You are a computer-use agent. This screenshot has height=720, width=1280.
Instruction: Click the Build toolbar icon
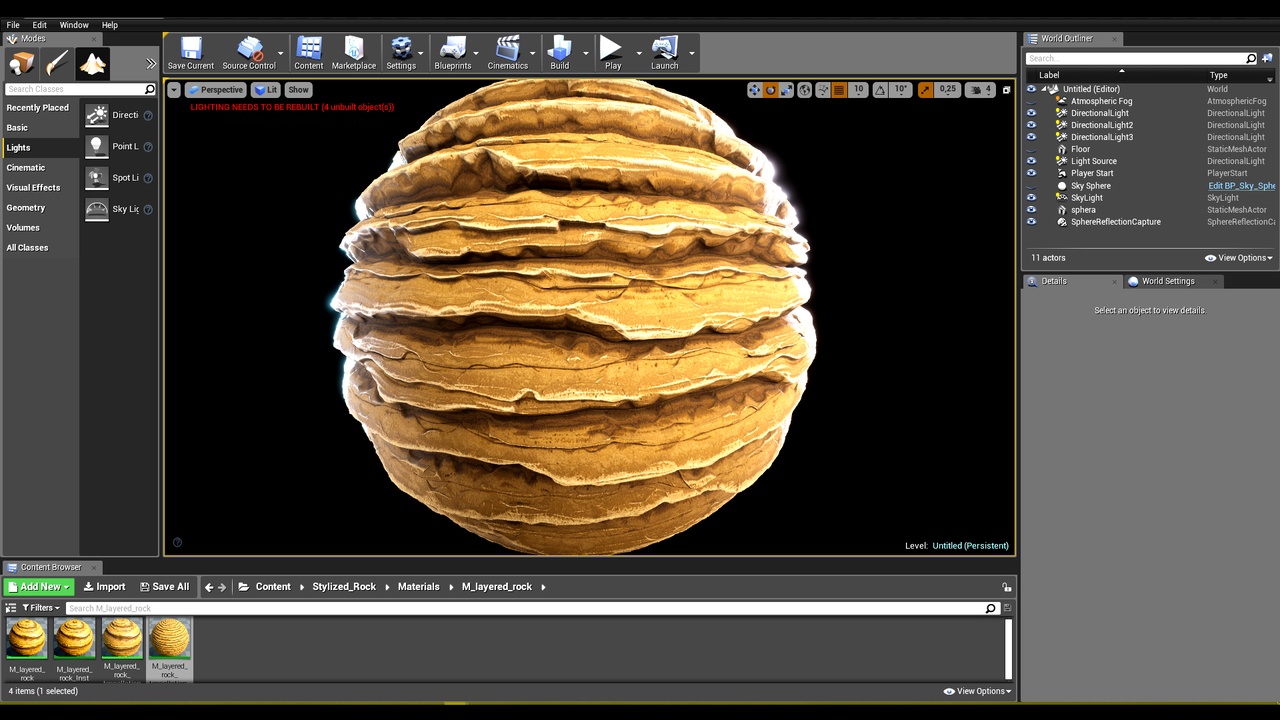(560, 53)
